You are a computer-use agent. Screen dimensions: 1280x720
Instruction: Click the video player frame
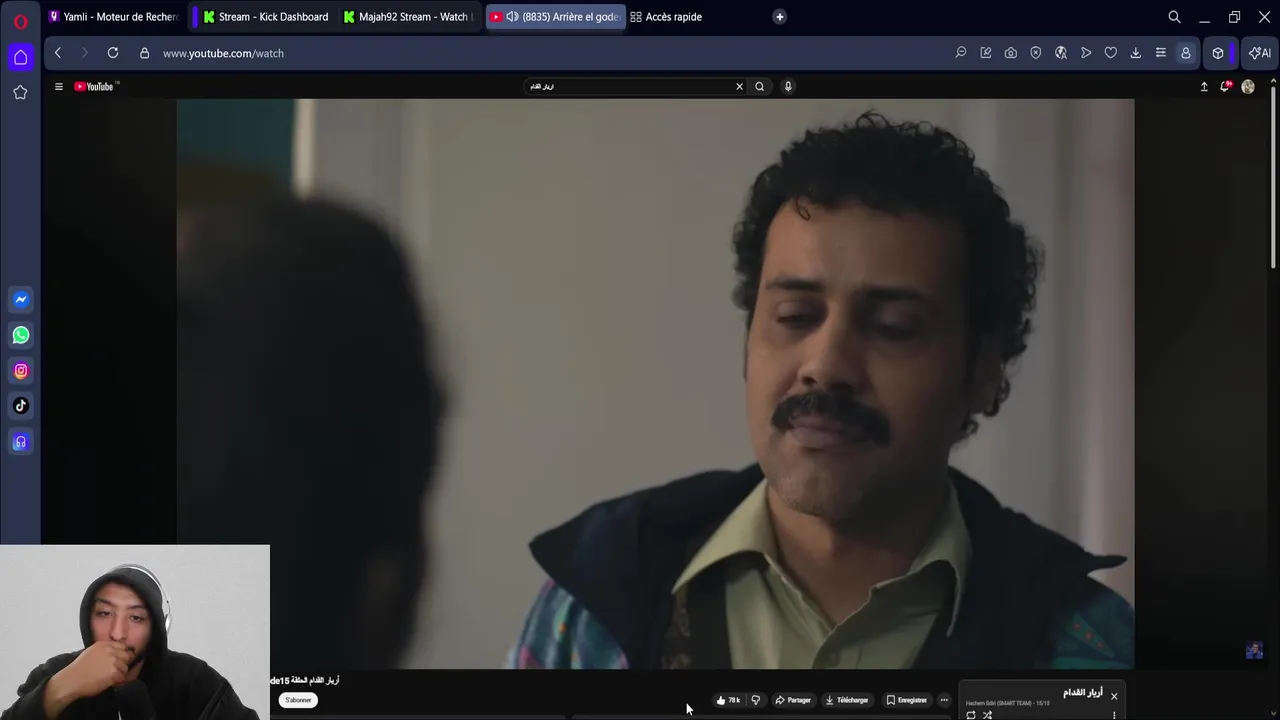coord(656,383)
